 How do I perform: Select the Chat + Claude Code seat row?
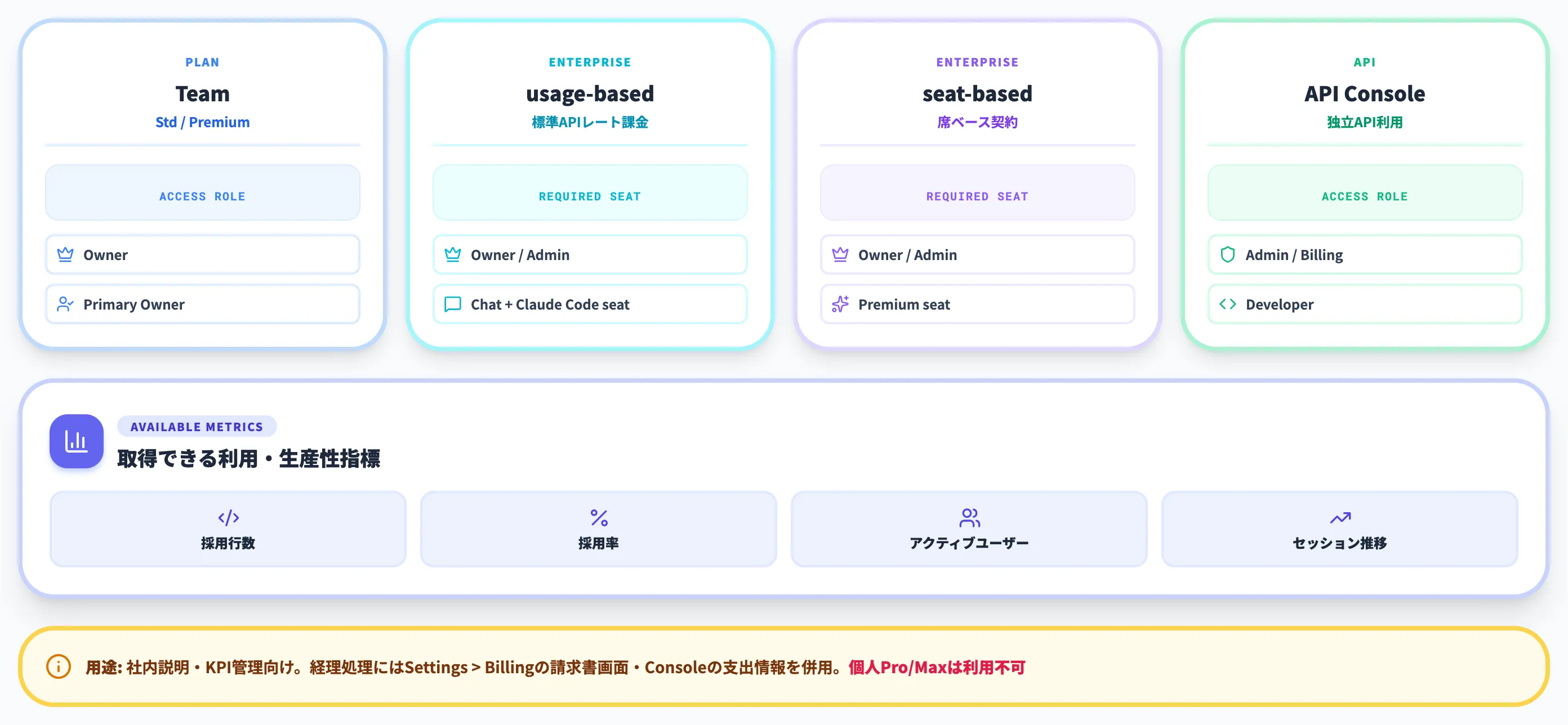(x=590, y=303)
